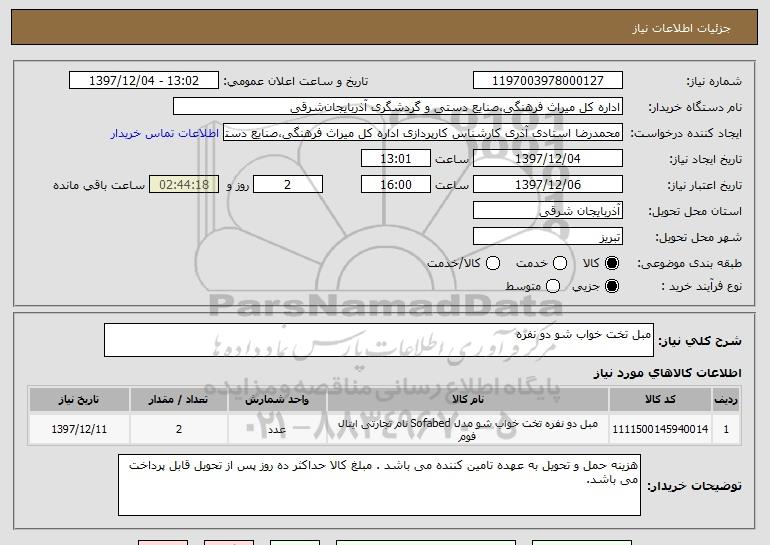The image size is (770, 545).
Task: Click the request creator field محمدرضا استادی آذری
Action: coord(423,133)
